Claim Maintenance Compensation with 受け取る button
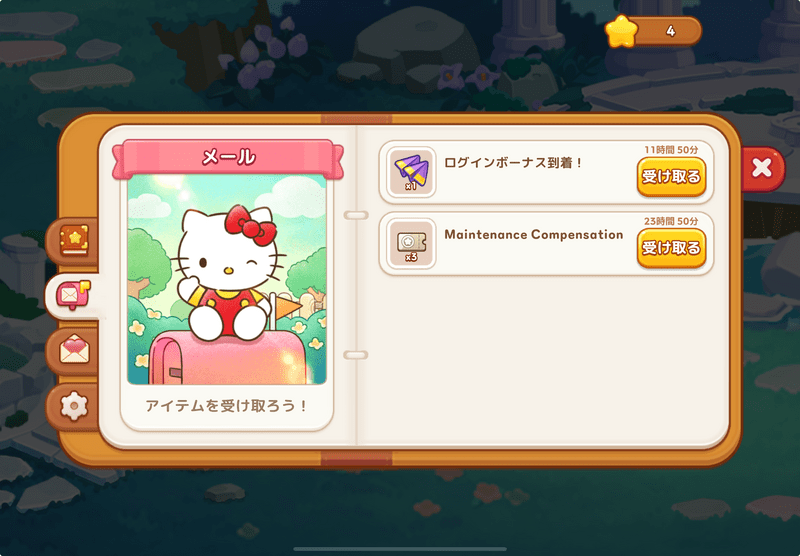 [671, 248]
